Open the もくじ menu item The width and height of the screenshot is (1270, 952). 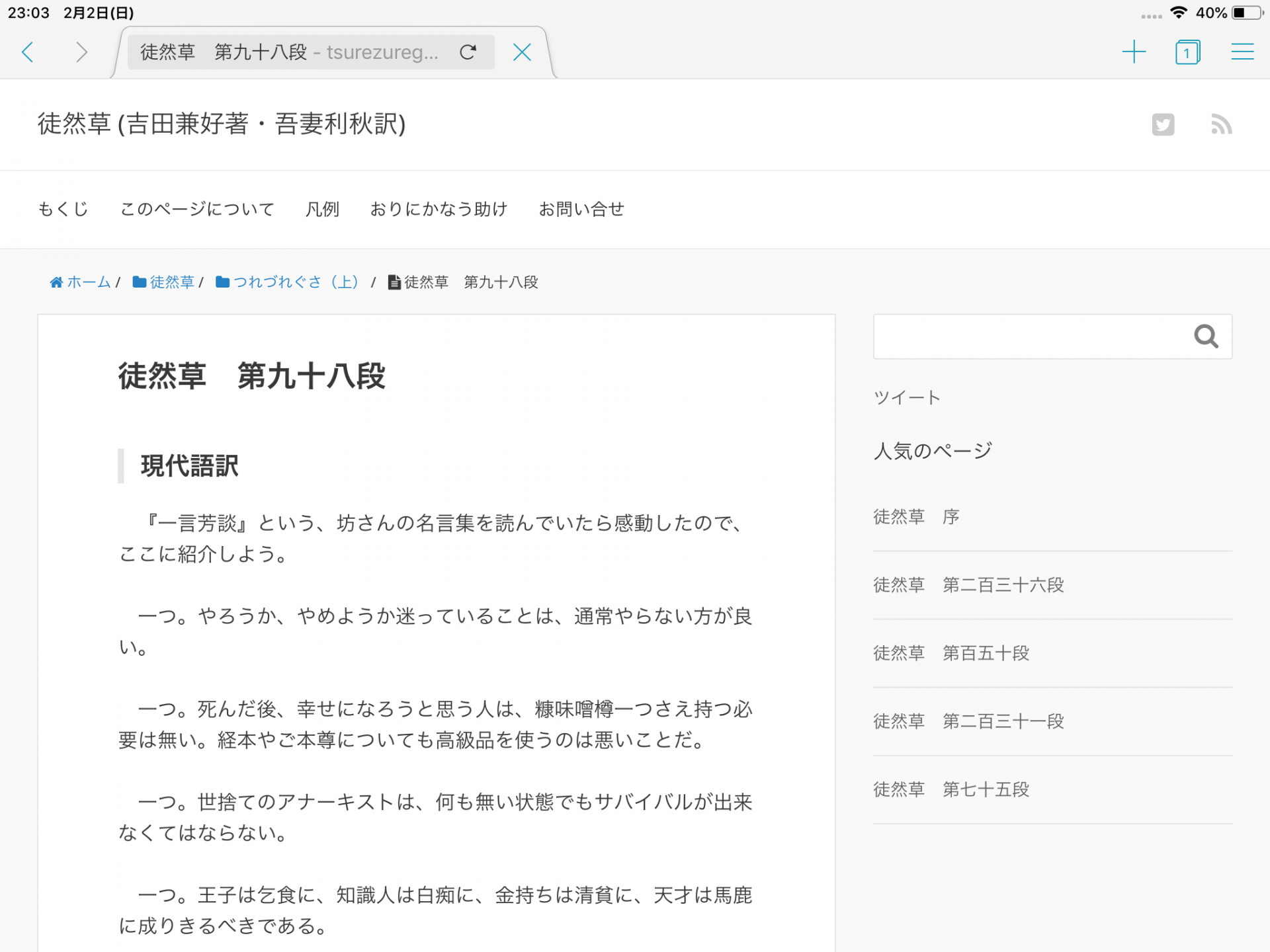[63, 210]
